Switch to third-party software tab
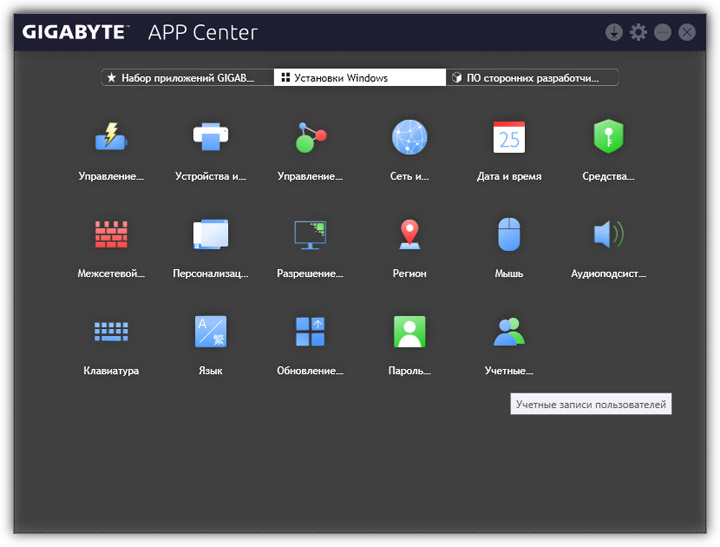The image size is (720, 547). pos(532,77)
